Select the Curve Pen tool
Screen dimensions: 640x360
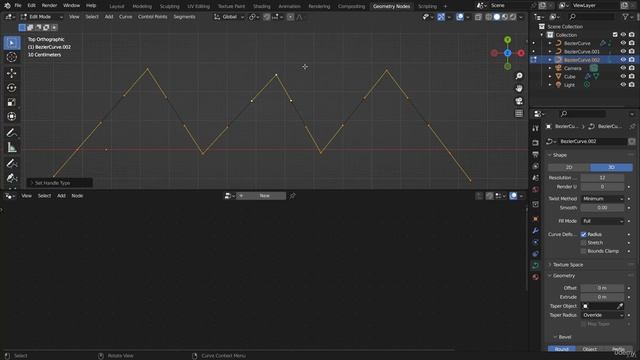12,178
